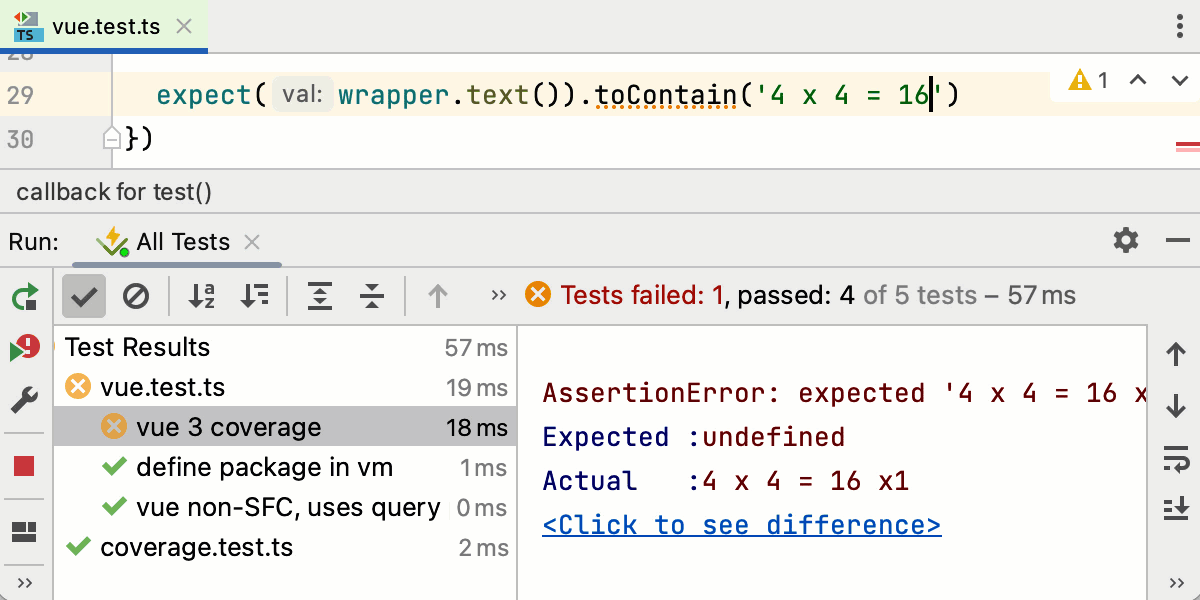Stop the running test process
This screenshot has width=1200, height=600.
(x=25, y=466)
